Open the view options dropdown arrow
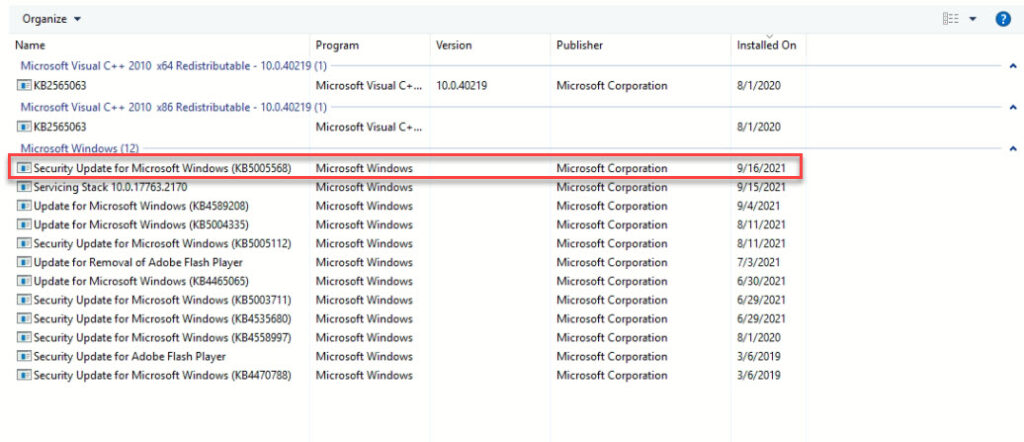The height and width of the screenshot is (442, 1024). (972, 19)
